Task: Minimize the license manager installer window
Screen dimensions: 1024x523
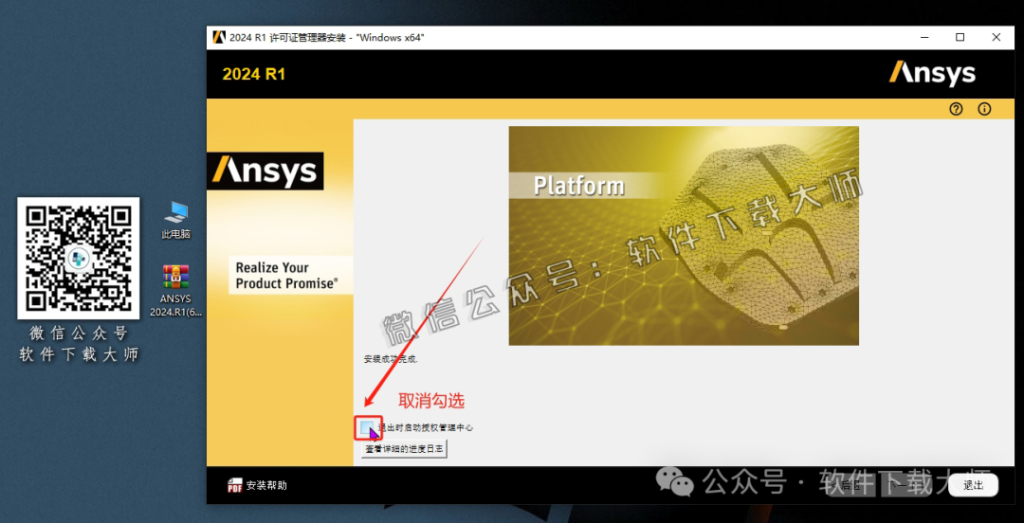Action: [x=924, y=37]
